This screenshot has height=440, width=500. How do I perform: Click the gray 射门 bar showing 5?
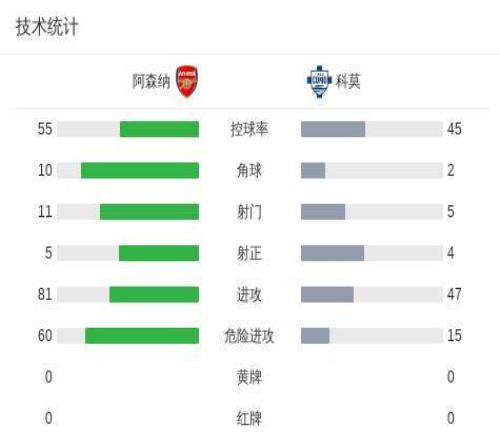323,212
